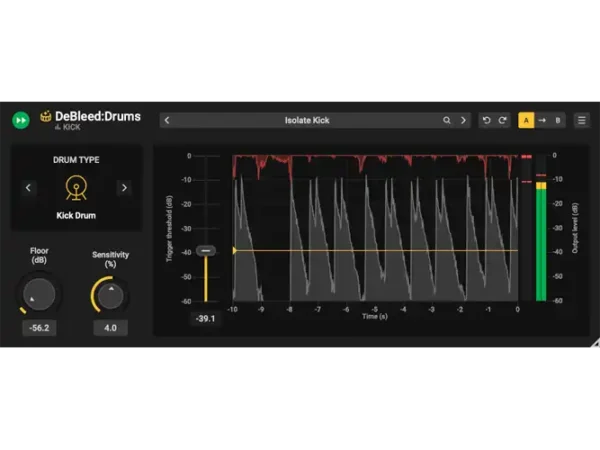This screenshot has height=450, width=600.
Task: Click the green bypass fast-forward button
Action: click(21, 120)
